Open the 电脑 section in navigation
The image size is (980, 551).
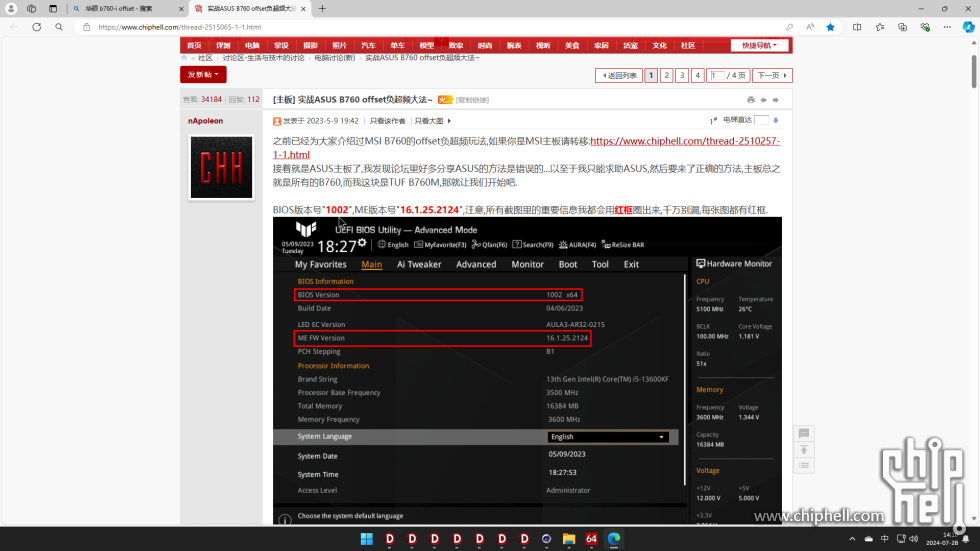pyautogui.click(x=252, y=46)
